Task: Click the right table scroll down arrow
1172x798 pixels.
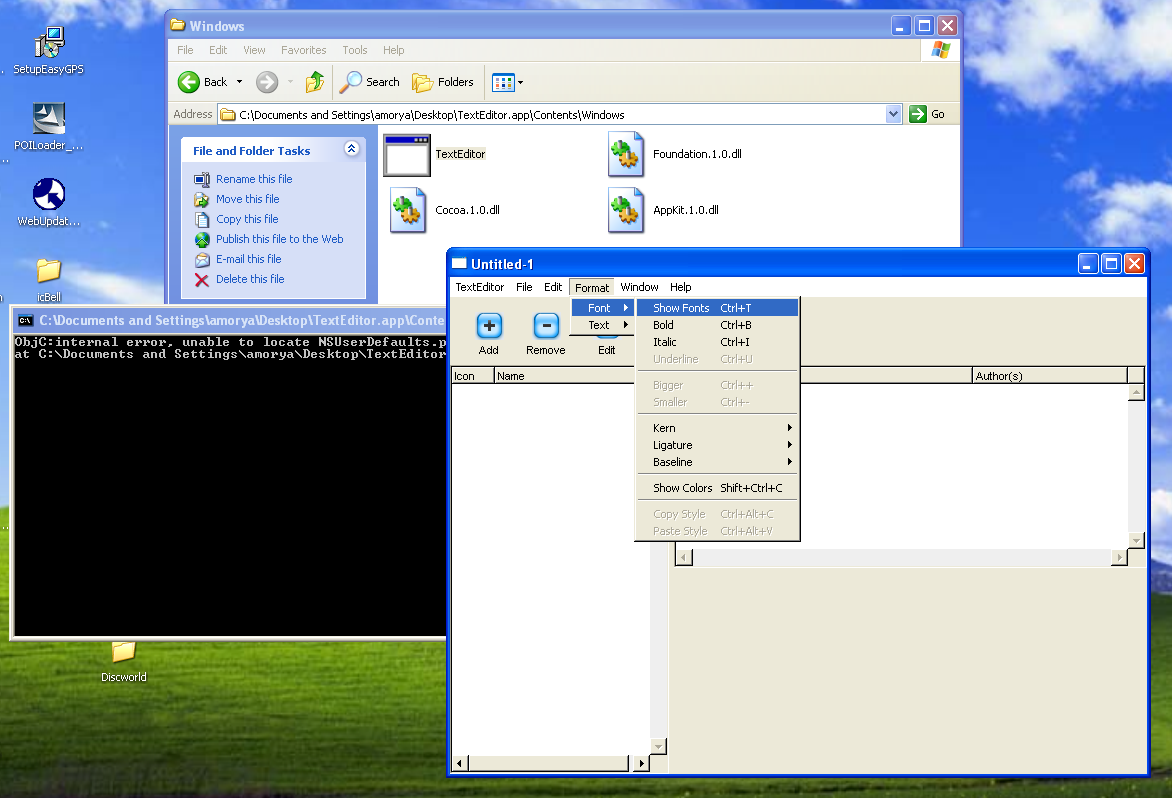Action: tap(1136, 540)
